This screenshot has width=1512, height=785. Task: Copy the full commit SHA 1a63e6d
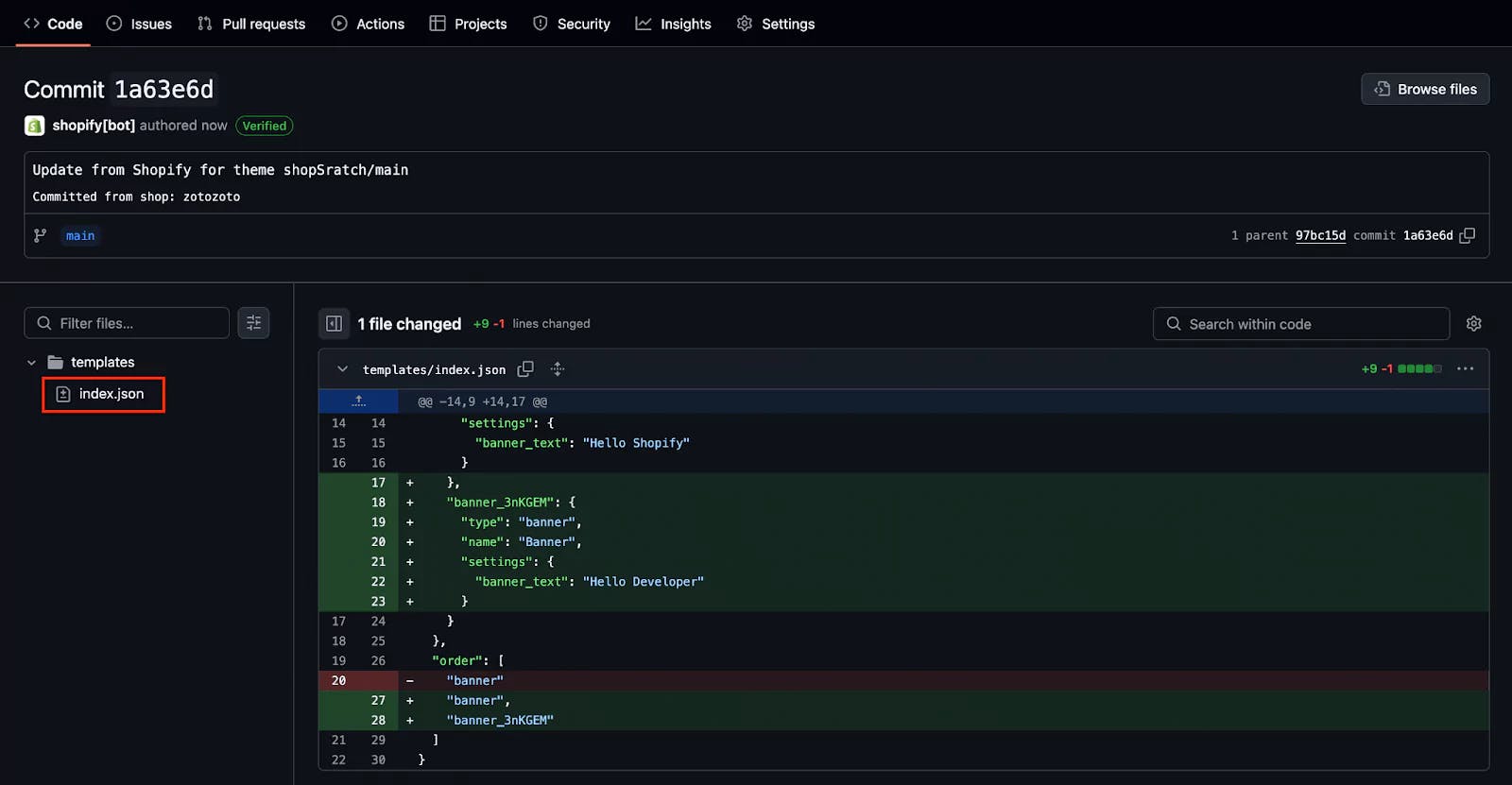coord(1468,235)
